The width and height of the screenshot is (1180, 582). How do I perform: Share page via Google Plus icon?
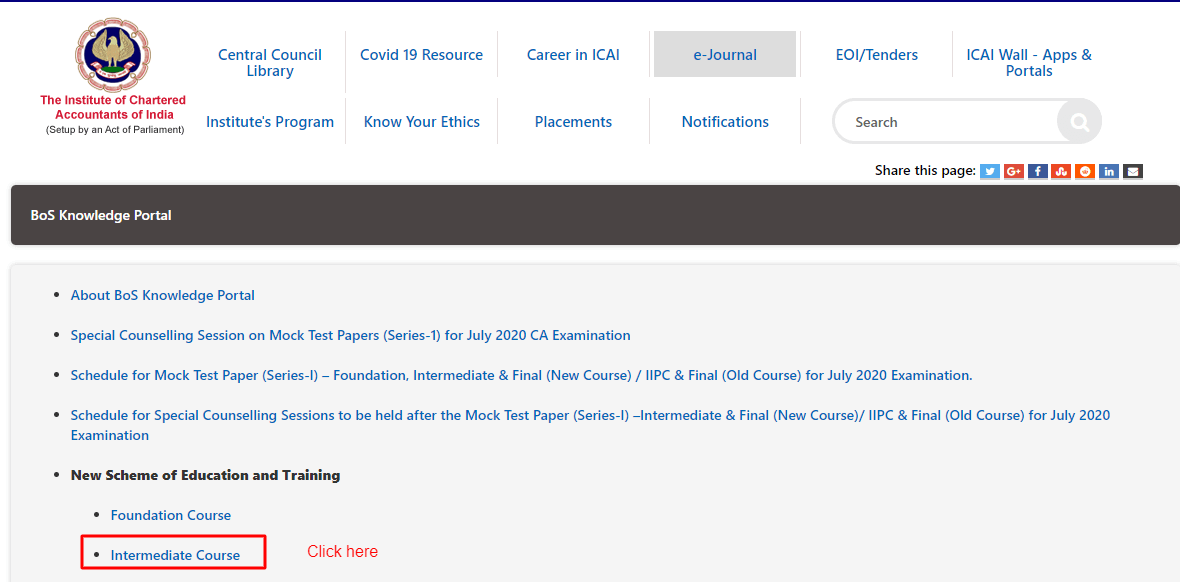pos(1013,171)
